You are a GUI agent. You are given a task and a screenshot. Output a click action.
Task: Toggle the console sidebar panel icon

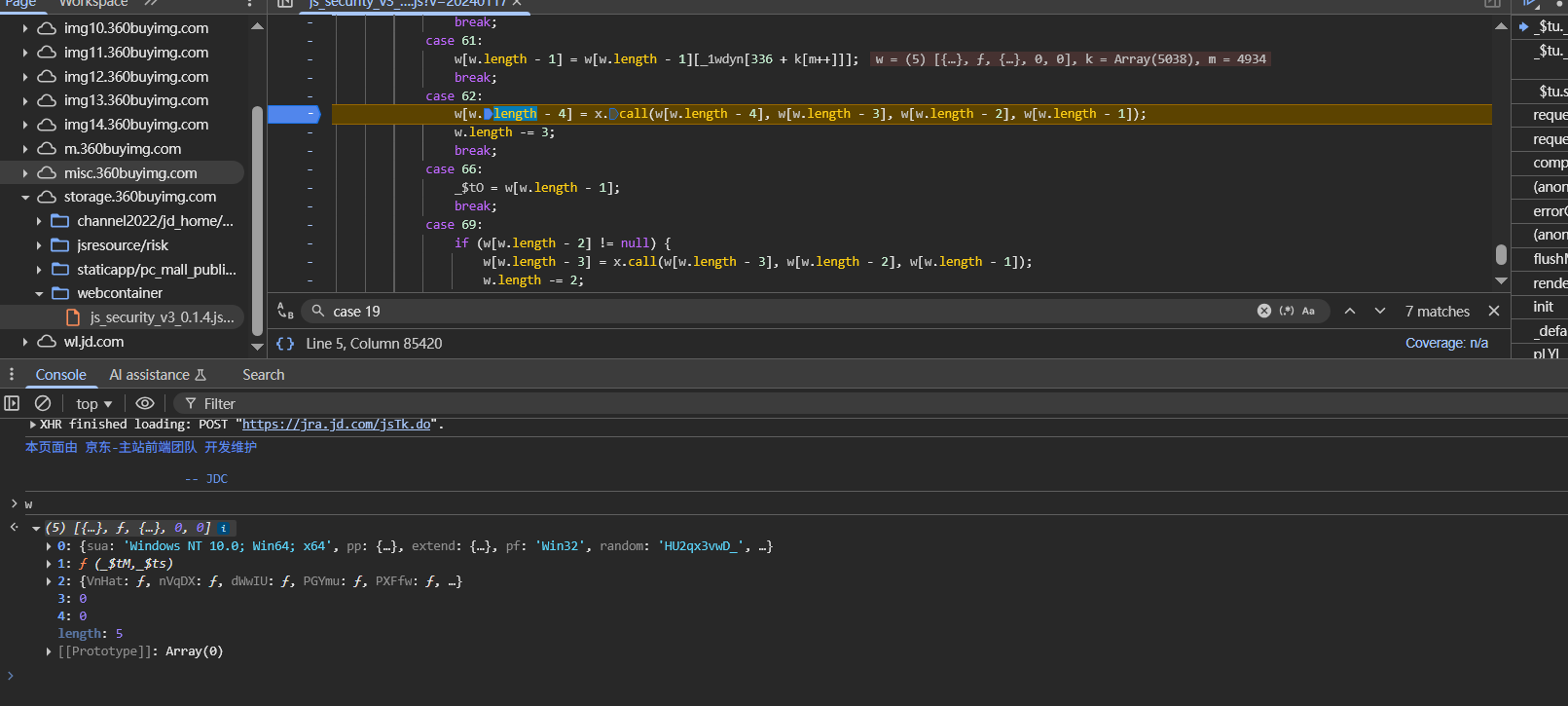(x=12, y=403)
